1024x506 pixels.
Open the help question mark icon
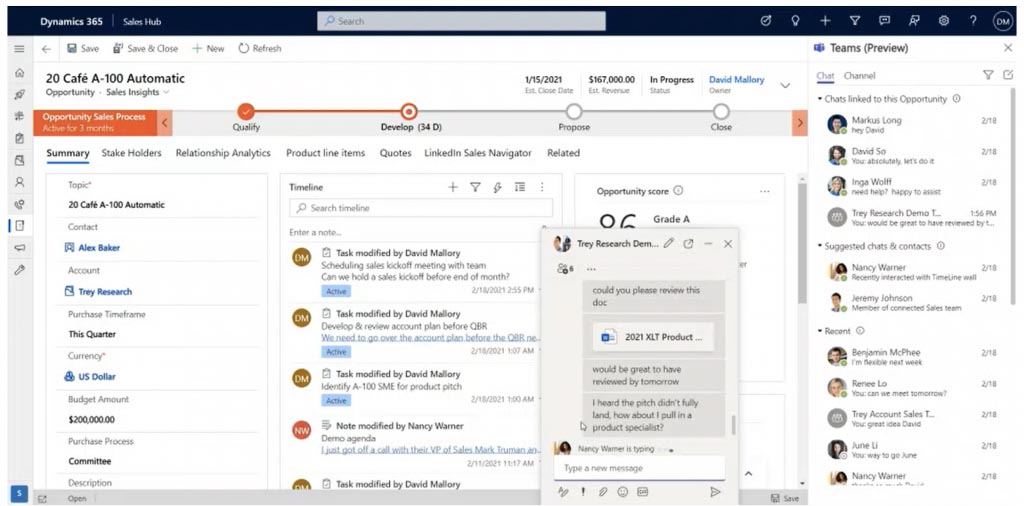pos(973,21)
